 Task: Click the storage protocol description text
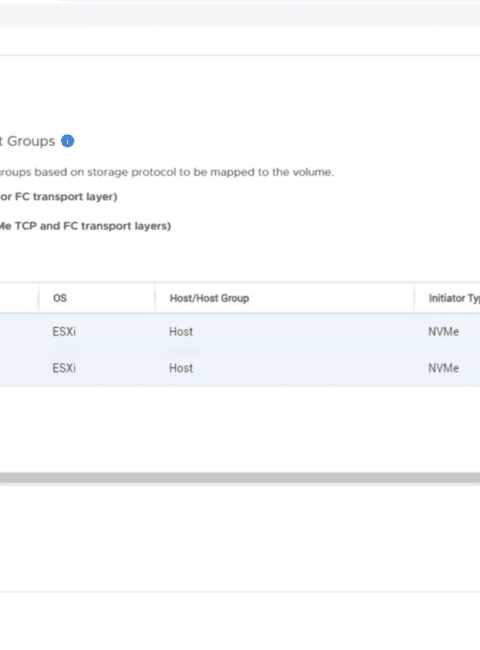167,172
